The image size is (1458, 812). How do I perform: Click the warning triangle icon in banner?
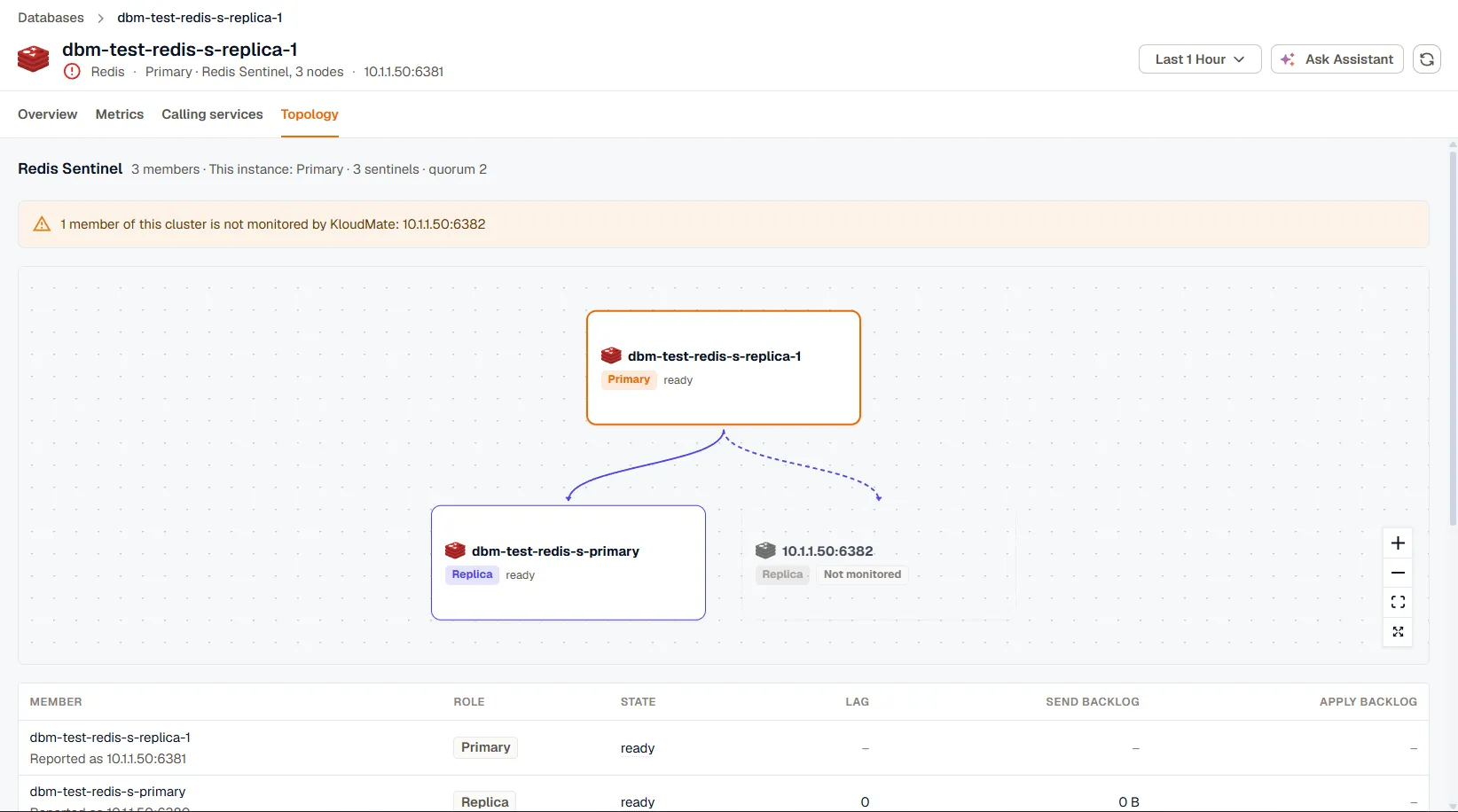42,224
